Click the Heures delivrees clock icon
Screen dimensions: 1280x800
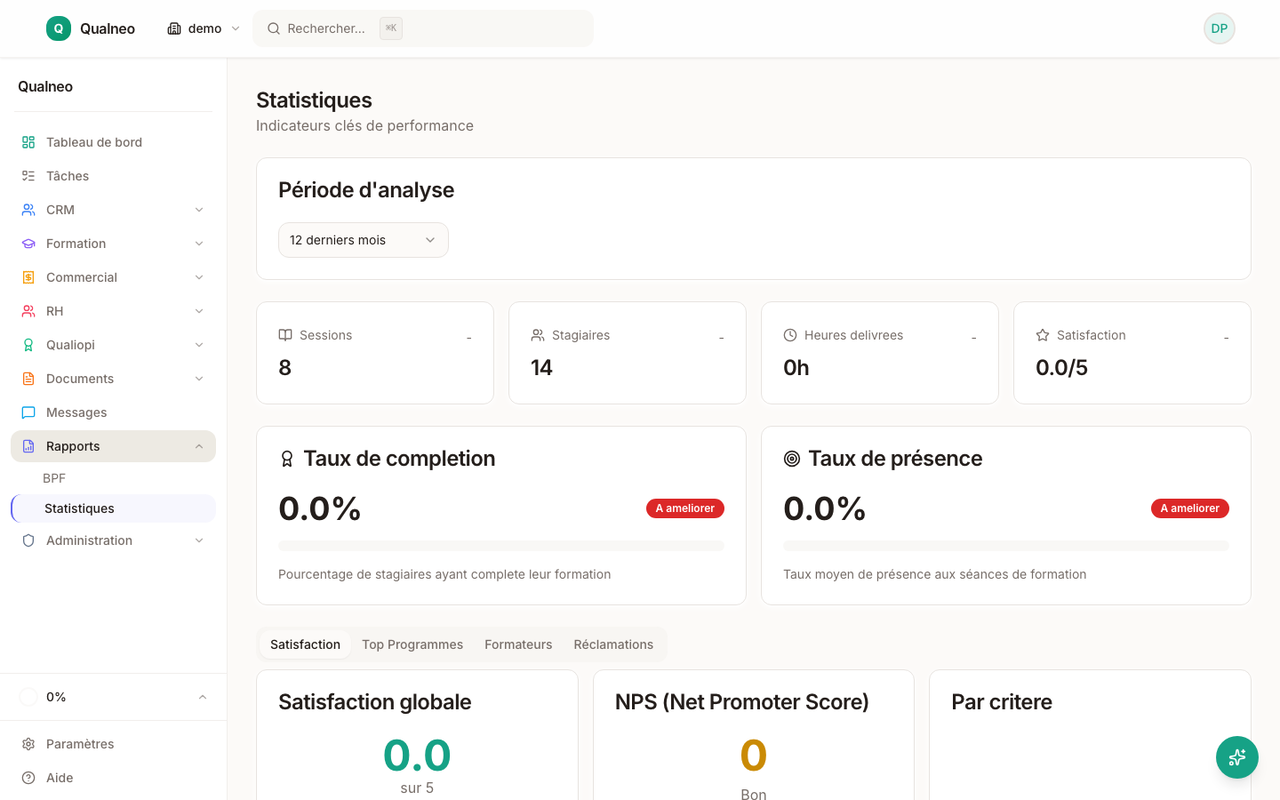click(x=790, y=335)
